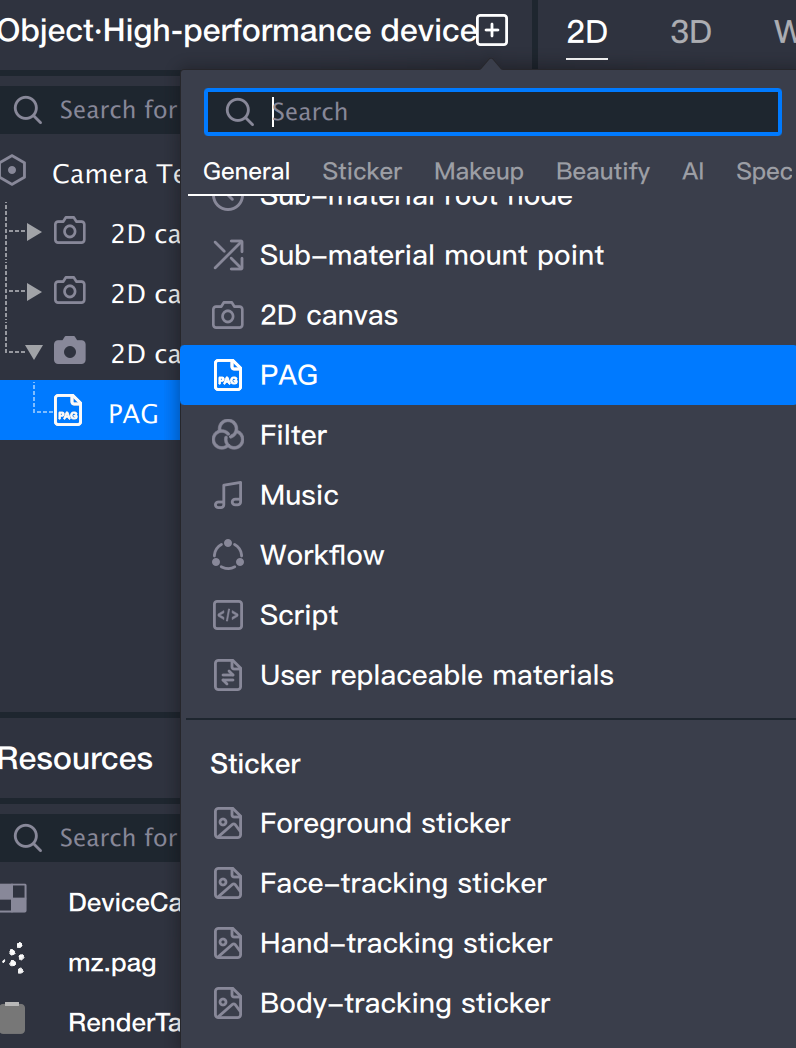Select the Filter icon in the list

[228, 435]
